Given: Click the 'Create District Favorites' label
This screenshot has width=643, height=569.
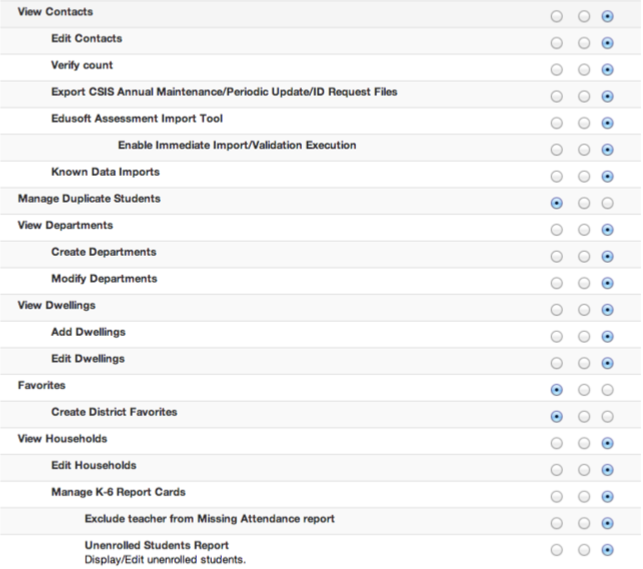Looking at the screenshot, I should tap(114, 412).
